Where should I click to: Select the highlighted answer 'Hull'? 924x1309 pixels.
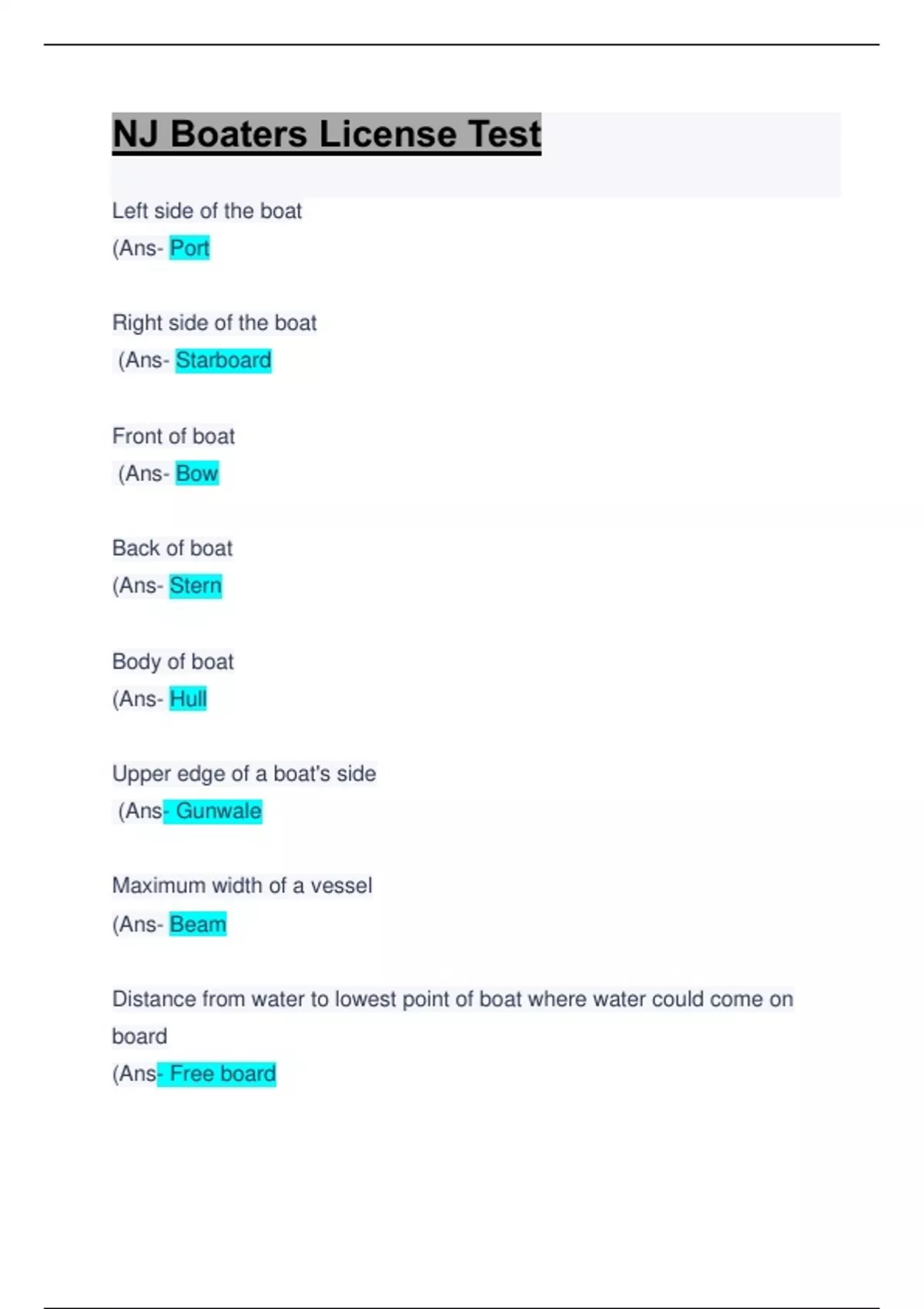tap(188, 699)
